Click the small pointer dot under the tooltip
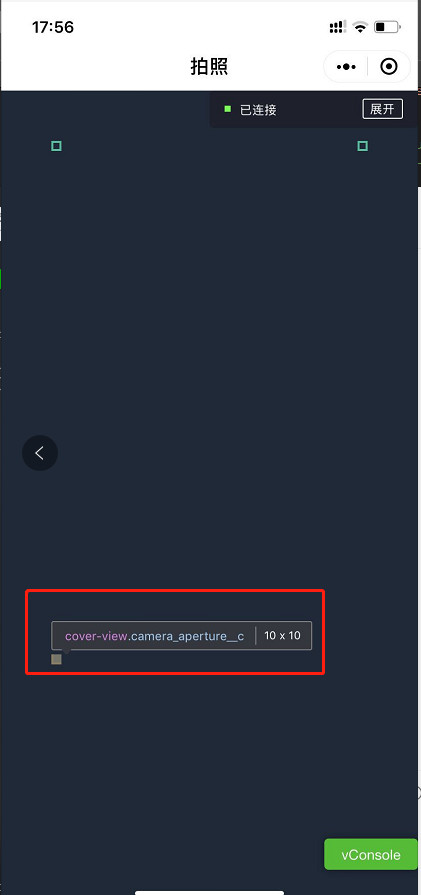The height and width of the screenshot is (895, 421). [x=67, y=650]
